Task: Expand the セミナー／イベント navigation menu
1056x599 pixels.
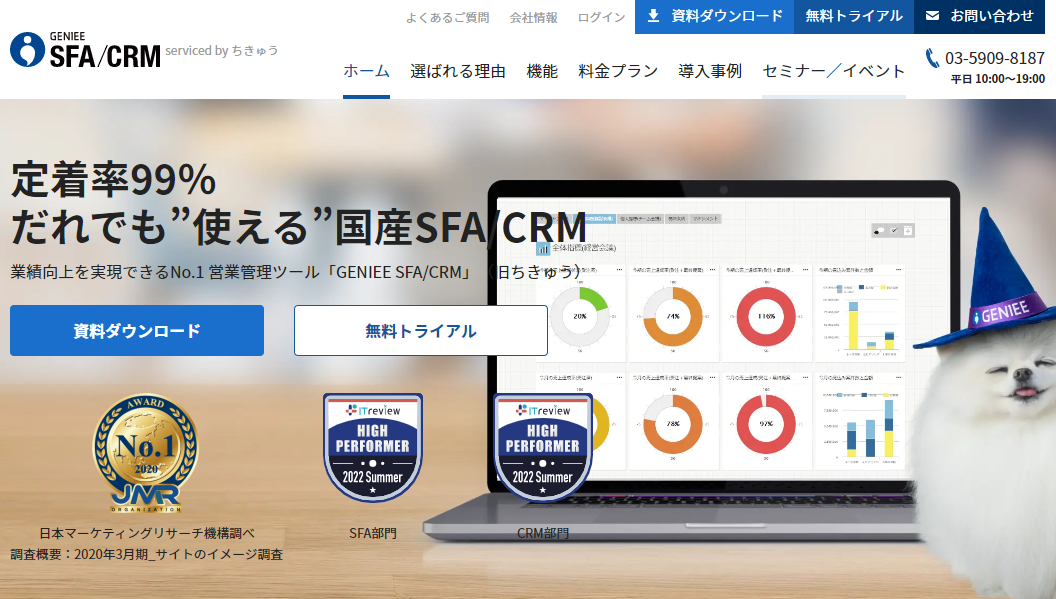Action: click(x=833, y=71)
